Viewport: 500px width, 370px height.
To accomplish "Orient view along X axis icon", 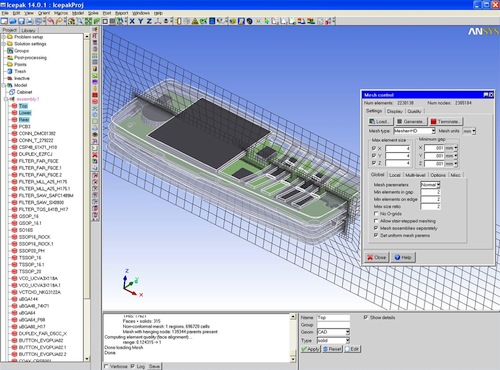I will tap(132, 21).
